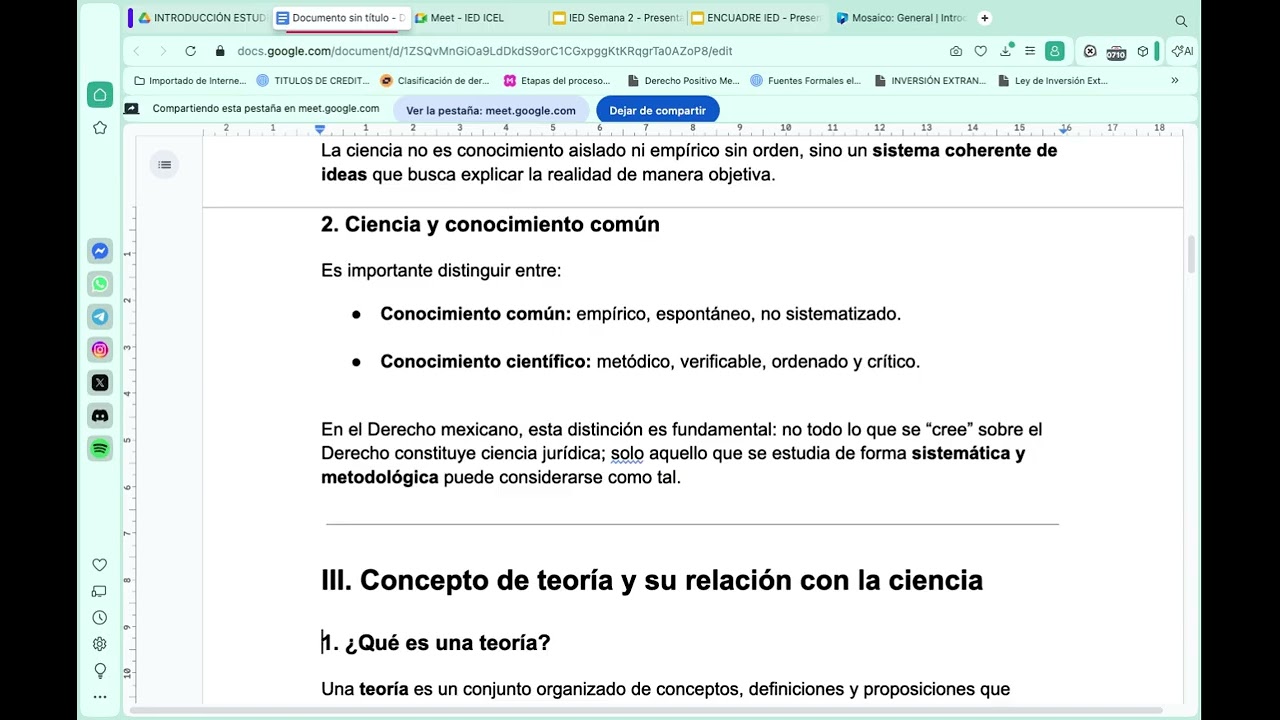Click the horizontal scrollbar at bottom
Screen dimensions: 1280x720
click(645, 710)
